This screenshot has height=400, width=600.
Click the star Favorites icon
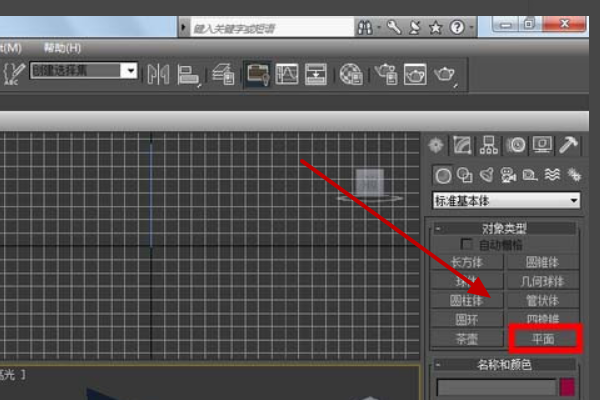pos(435,28)
